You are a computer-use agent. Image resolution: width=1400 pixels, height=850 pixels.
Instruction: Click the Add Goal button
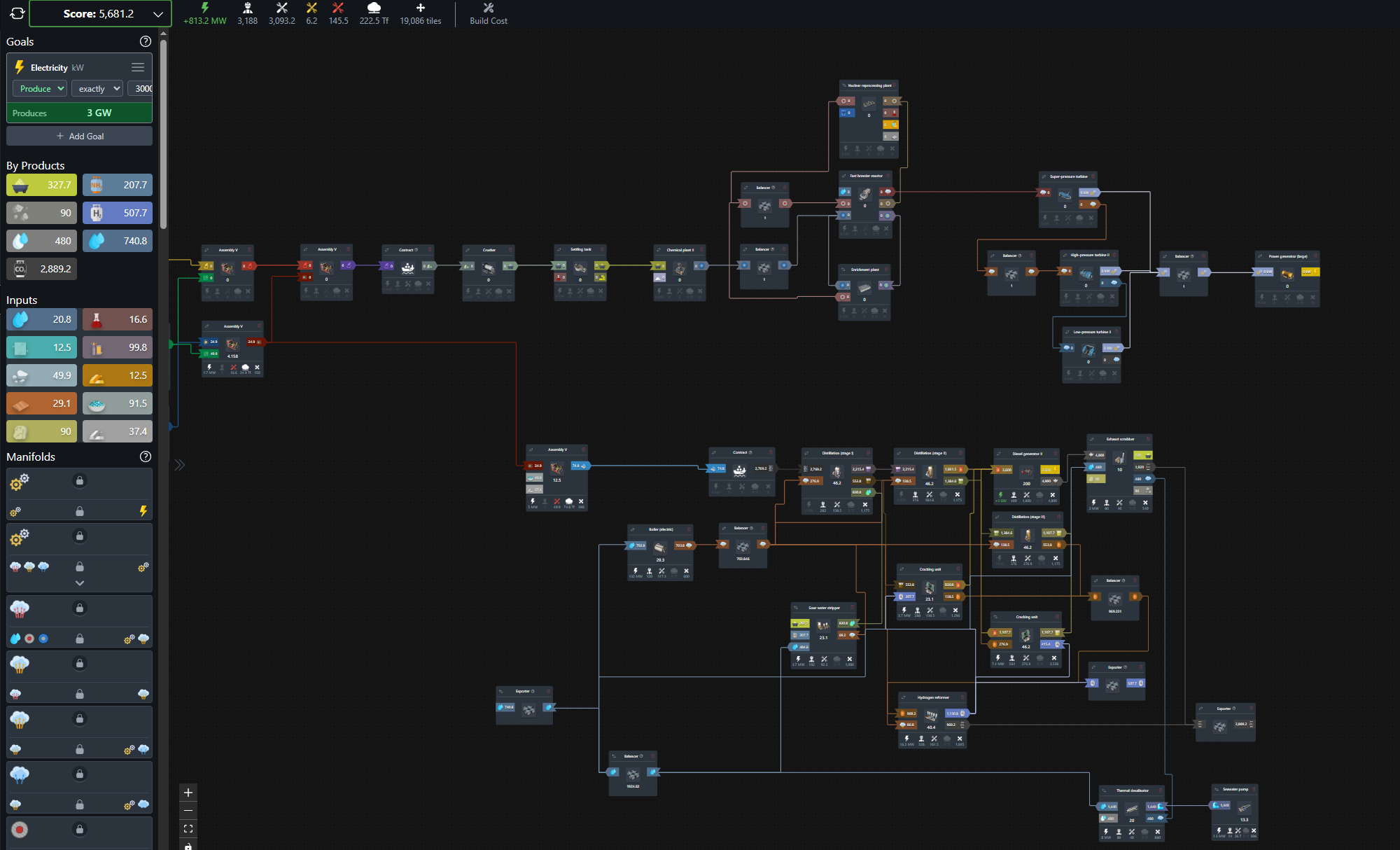(x=79, y=136)
